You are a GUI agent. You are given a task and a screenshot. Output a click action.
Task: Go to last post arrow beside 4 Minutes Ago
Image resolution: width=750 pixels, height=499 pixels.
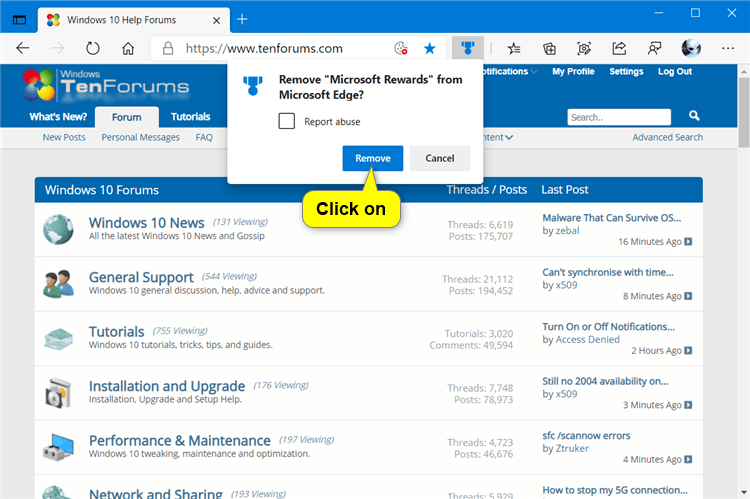688,460
